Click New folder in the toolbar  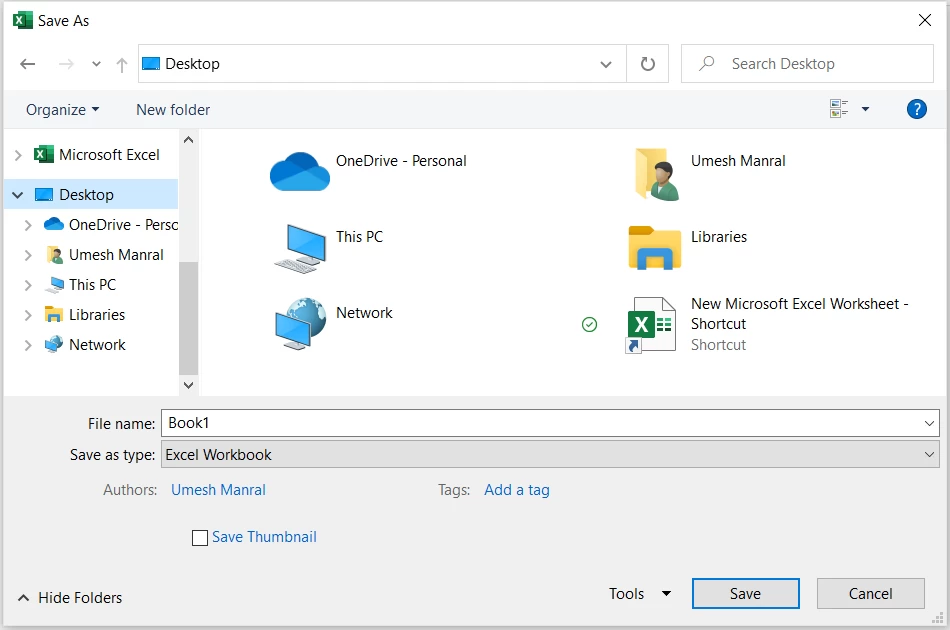(x=173, y=110)
